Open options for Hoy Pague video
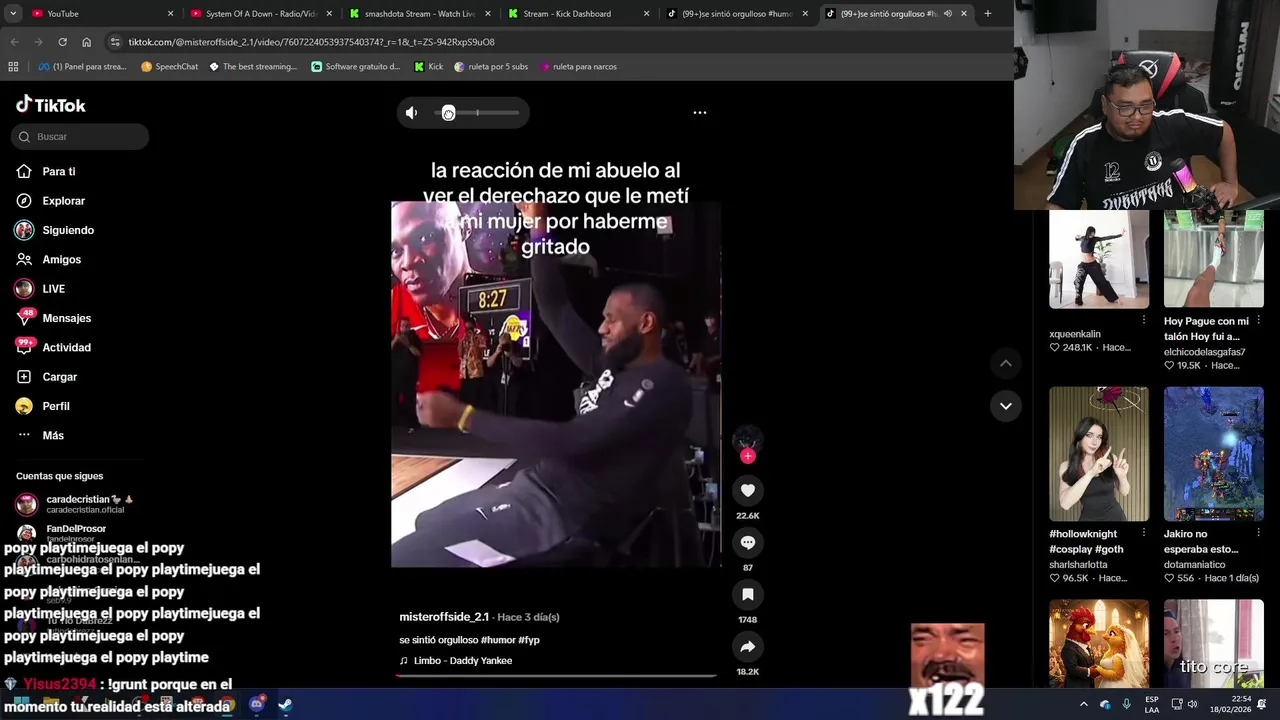Screen dimensions: 1280x720 point(1258,321)
